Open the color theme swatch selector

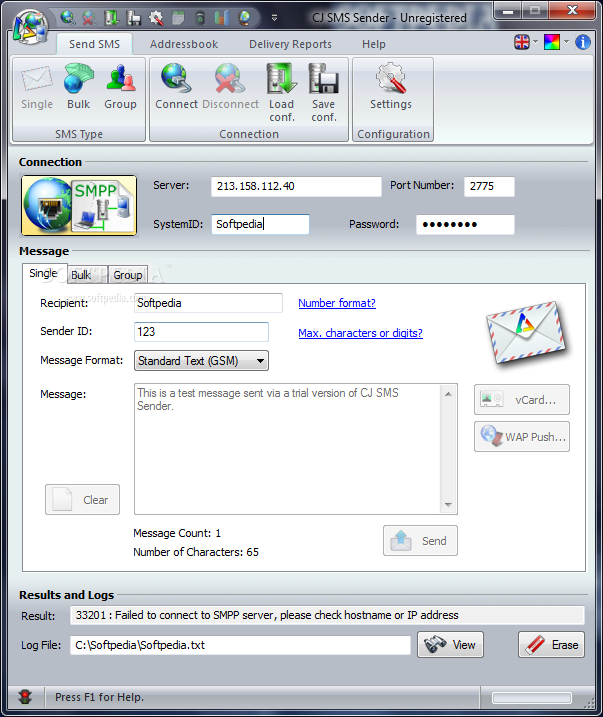click(x=552, y=42)
